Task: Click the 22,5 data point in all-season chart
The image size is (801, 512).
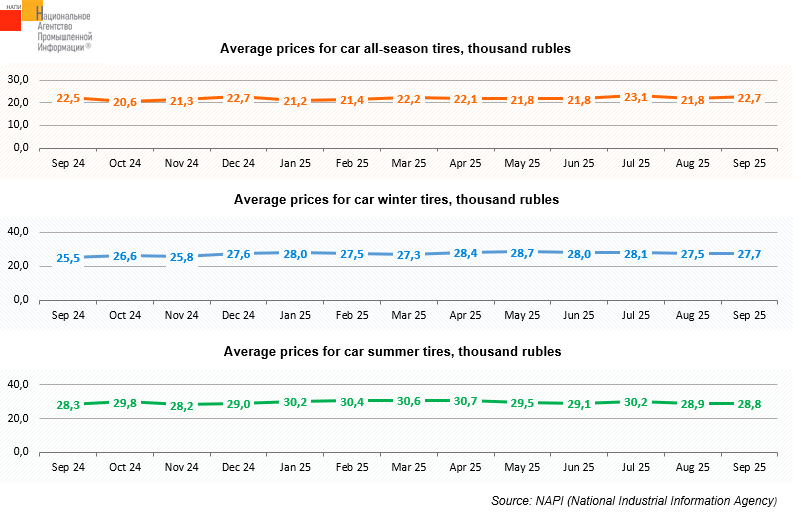Action: tap(68, 98)
